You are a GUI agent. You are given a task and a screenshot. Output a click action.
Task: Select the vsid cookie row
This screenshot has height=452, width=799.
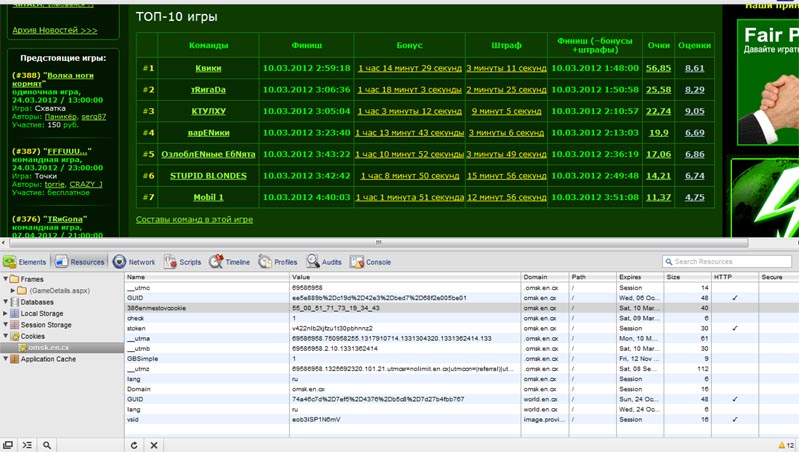point(462,419)
